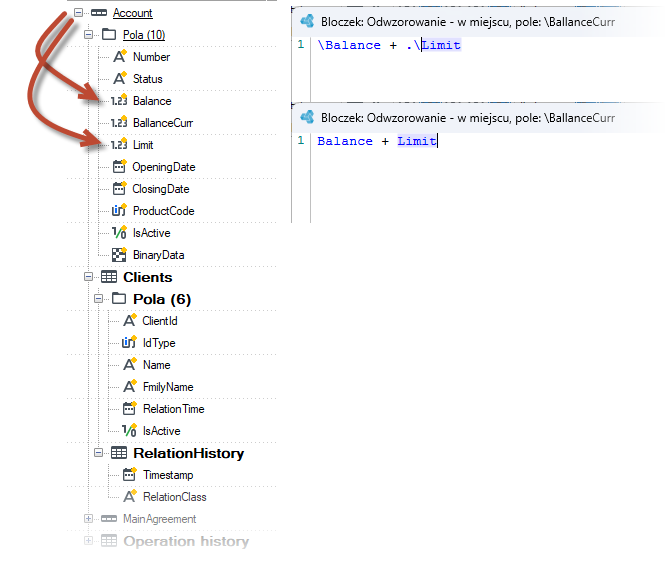Select the Timestamp field

(168, 475)
